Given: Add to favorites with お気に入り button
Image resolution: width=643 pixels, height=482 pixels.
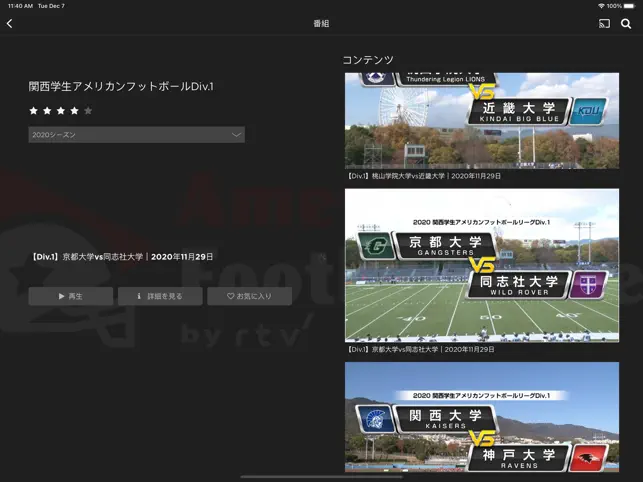Looking at the screenshot, I should click(x=249, y=296).
